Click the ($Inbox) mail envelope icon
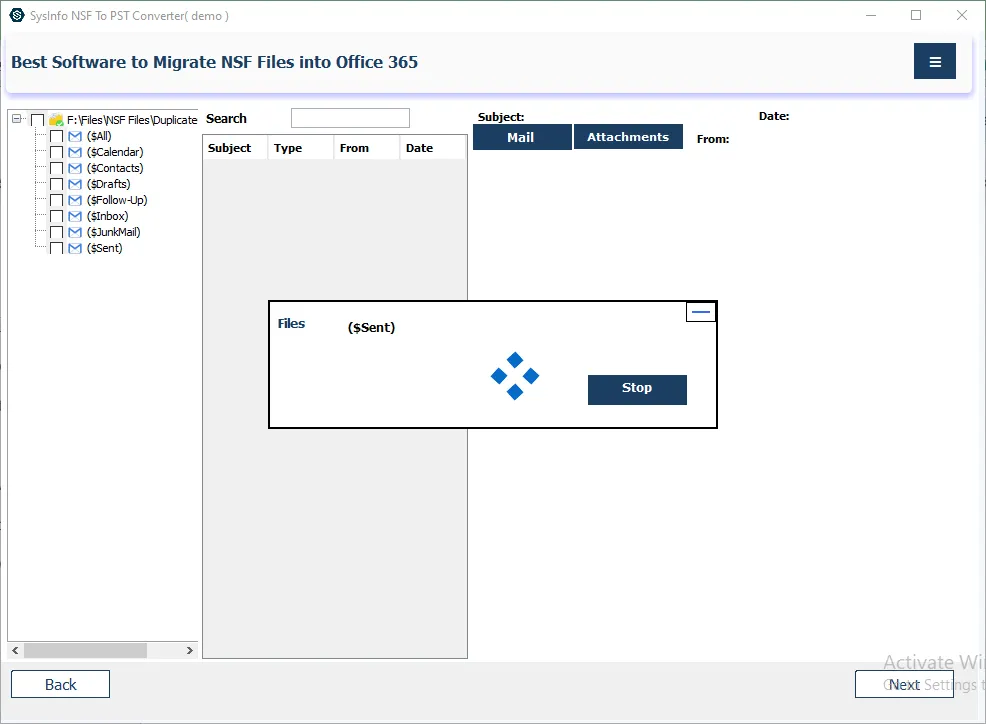The width and height of the screenshot is (986, 724). [x=75, y=216]
